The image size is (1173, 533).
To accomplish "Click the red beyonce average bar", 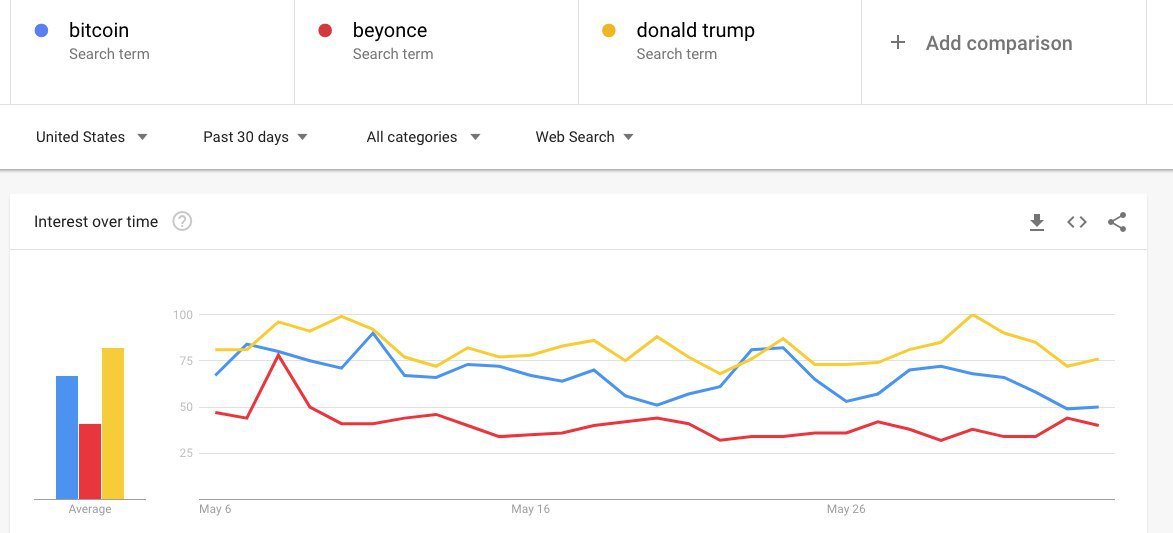I will pos(90,461).
